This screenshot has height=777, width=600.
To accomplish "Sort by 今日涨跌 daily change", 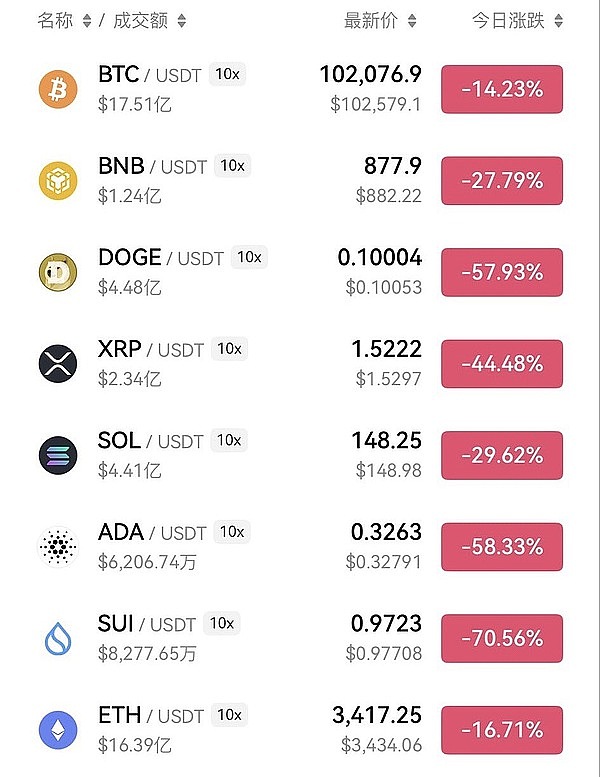I will [x=516, y=20].
